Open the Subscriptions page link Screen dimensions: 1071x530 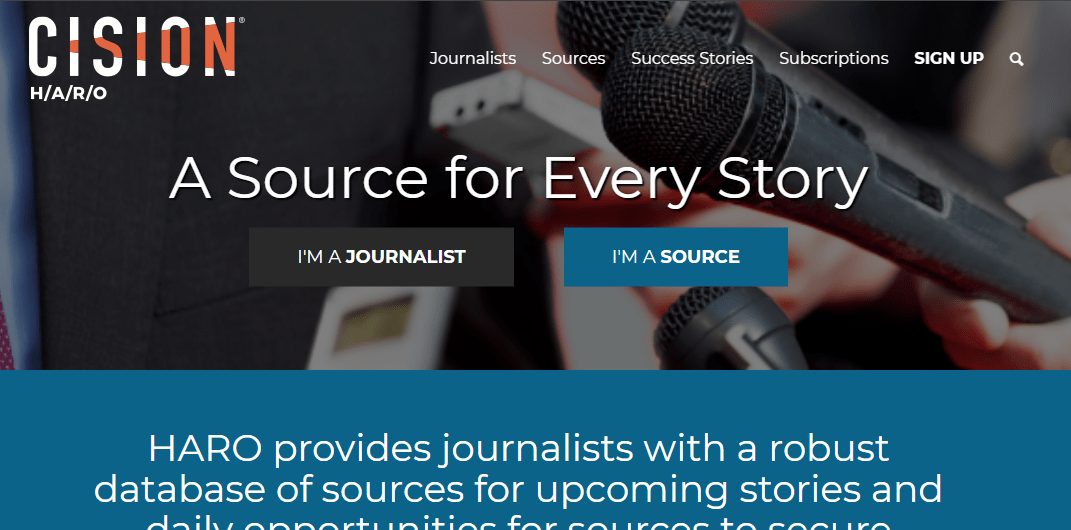834,59
